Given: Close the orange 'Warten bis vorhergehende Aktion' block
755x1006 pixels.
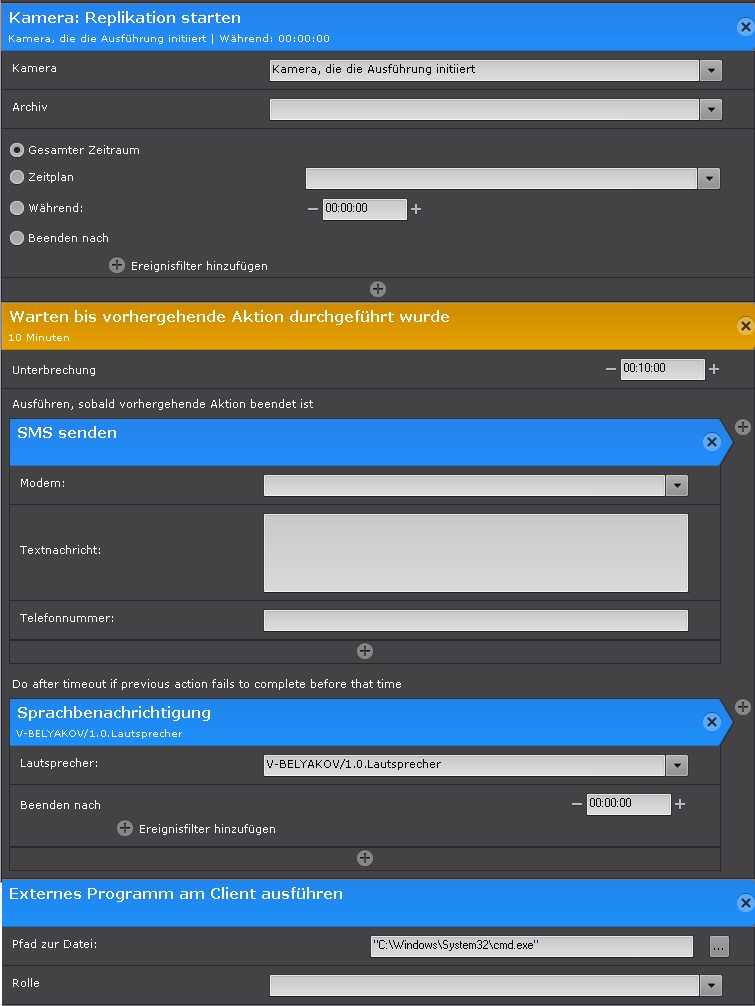Looking at the screenshot, I should coord(744,326).
